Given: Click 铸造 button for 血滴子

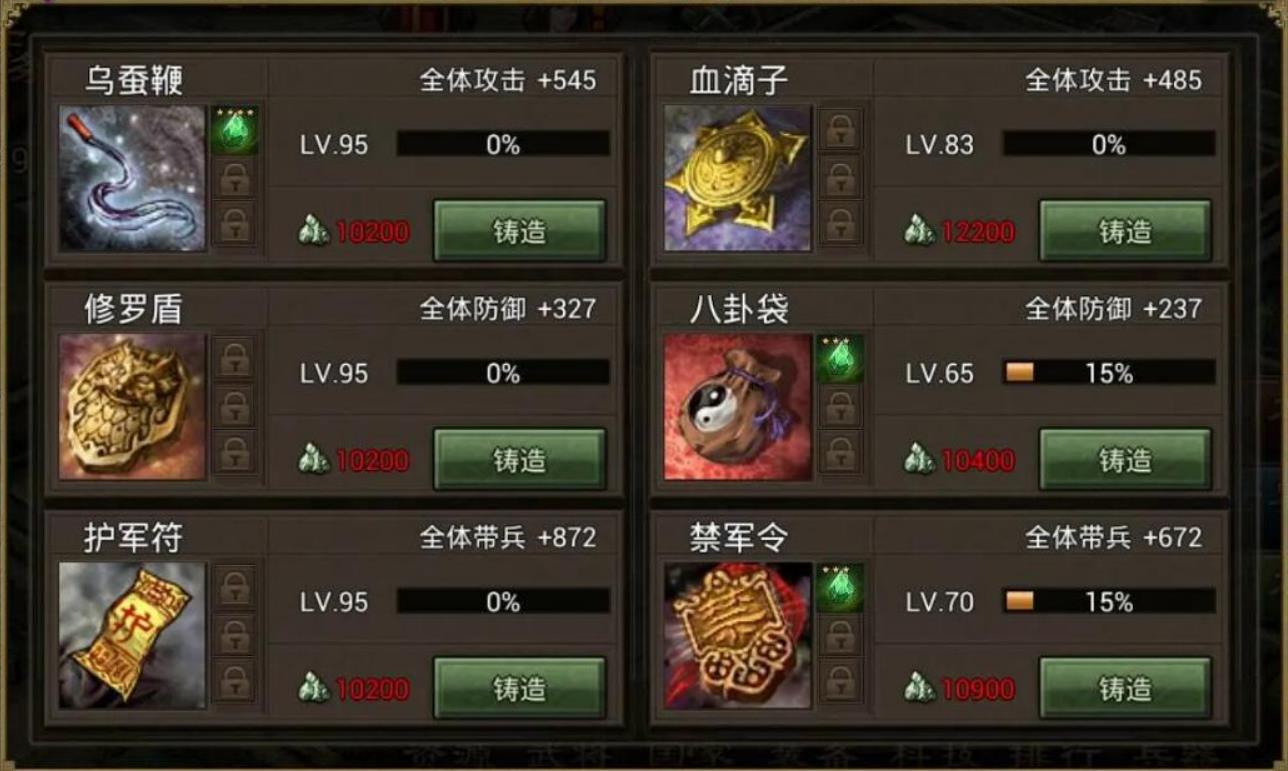Looking at the screenshot, I should click(x=1125, y=231).
